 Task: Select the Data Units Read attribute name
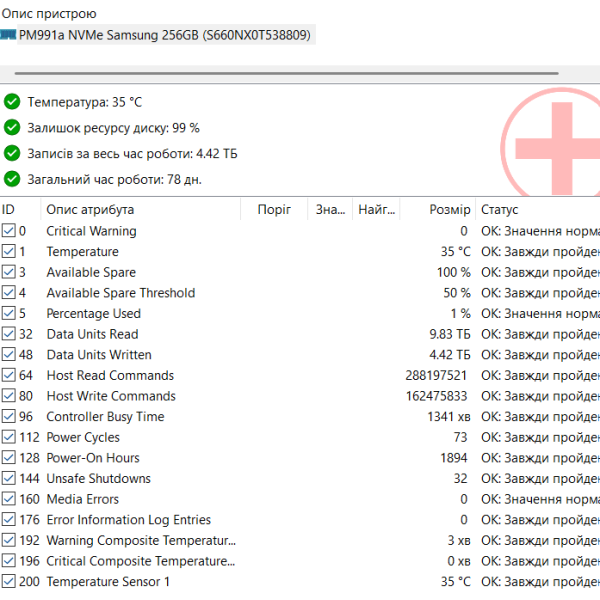coord(92,334)
